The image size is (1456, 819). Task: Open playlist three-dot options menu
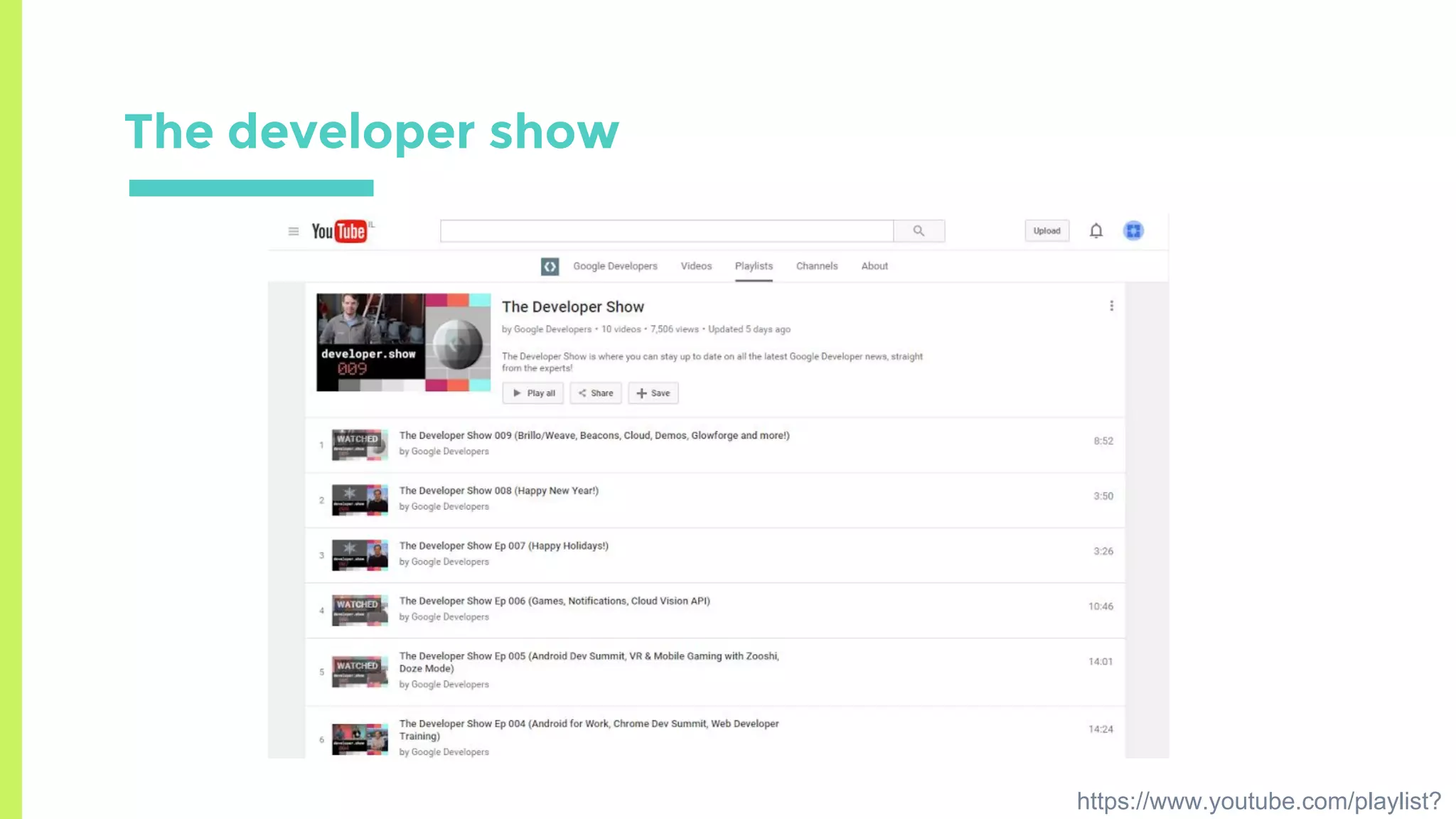click(1111, 306)
